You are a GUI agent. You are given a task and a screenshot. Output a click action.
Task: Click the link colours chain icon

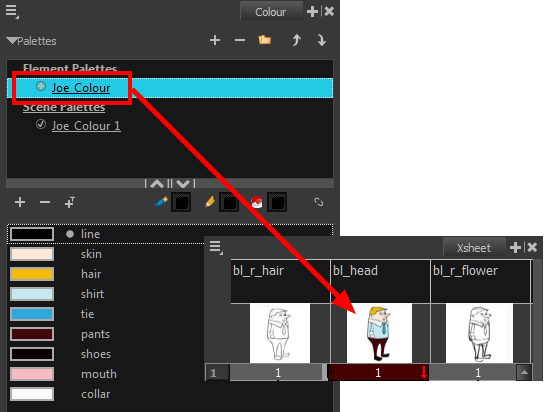point(318,202)
